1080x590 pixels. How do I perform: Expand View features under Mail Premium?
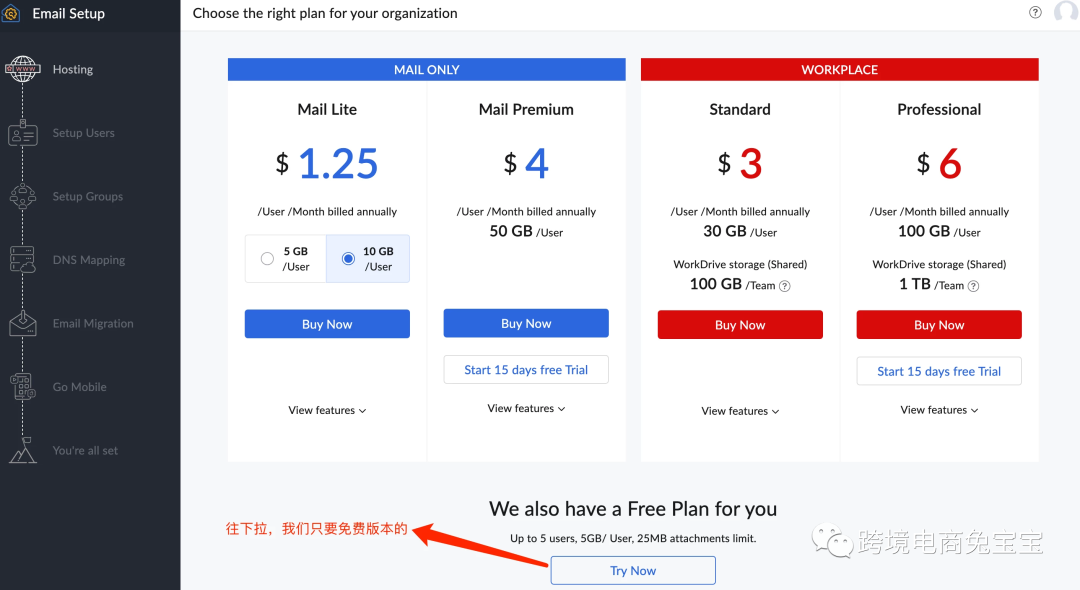[526, 408]
